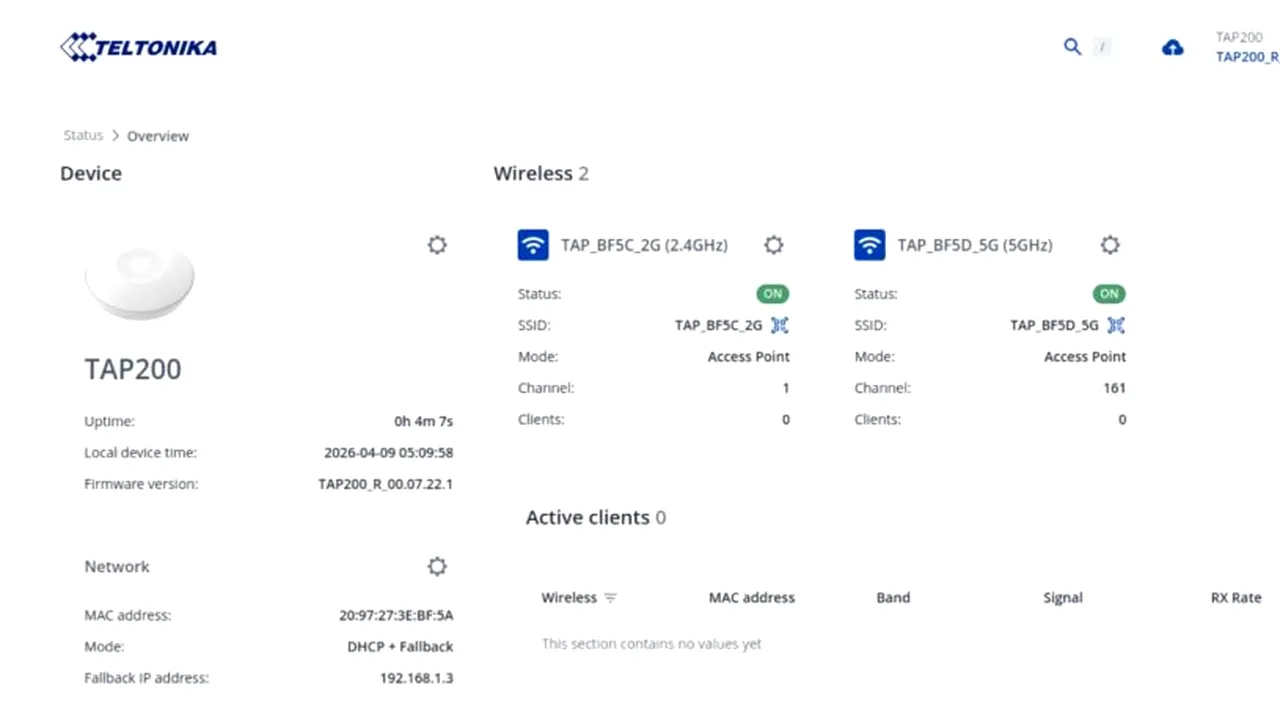Select firmware version TAP200_R_00.07.22.1
This screenshot has width=1280, height=720.
point(386,484)
